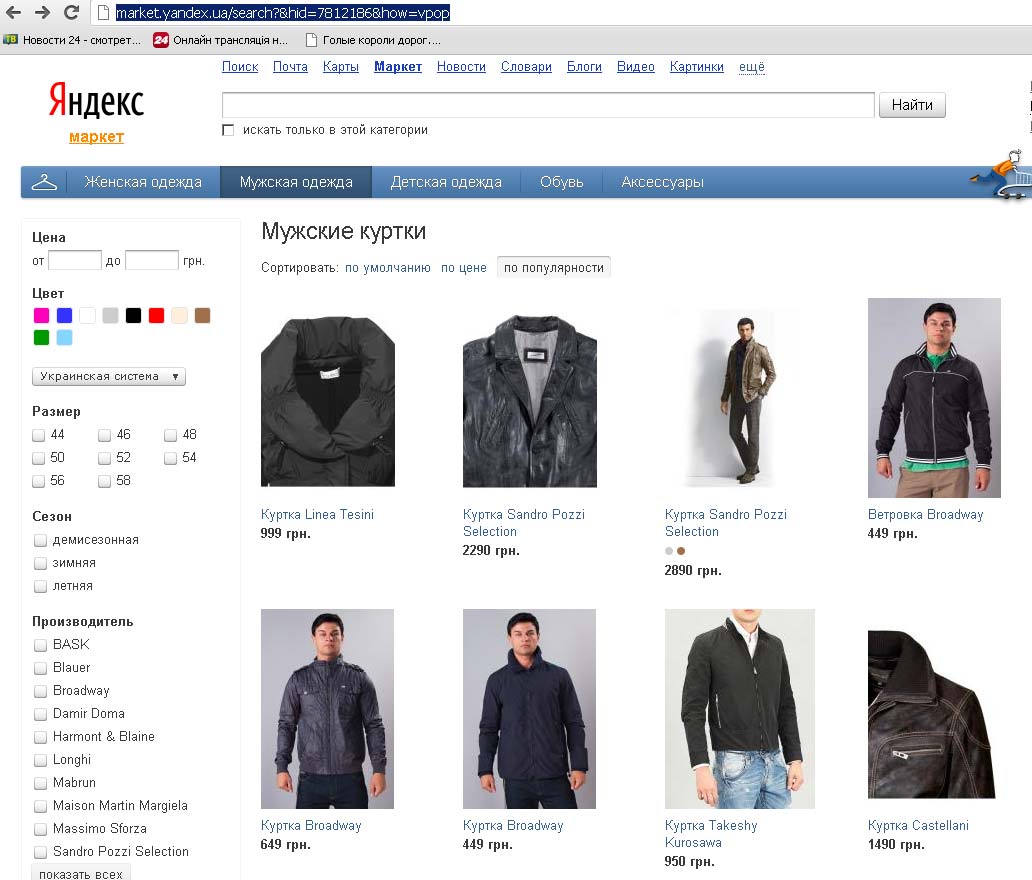
Task: Open the Украинская система size dropdown
Action: point(109,377)
